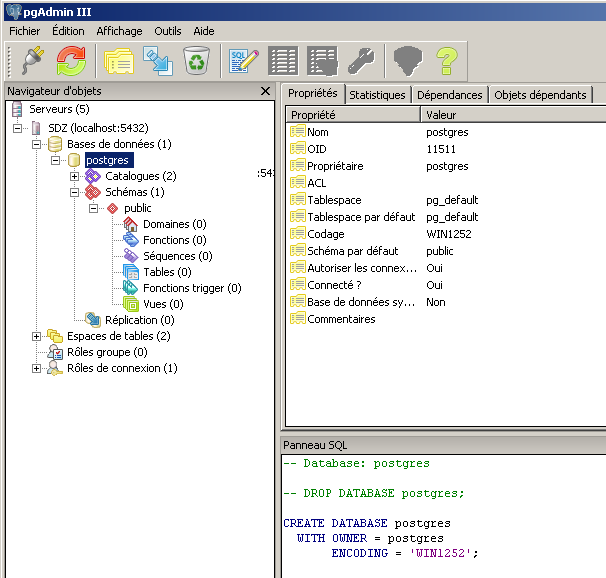Open the Affichage menu
Viewport: 606px width, 578px height.
click(x=119, y=31)
